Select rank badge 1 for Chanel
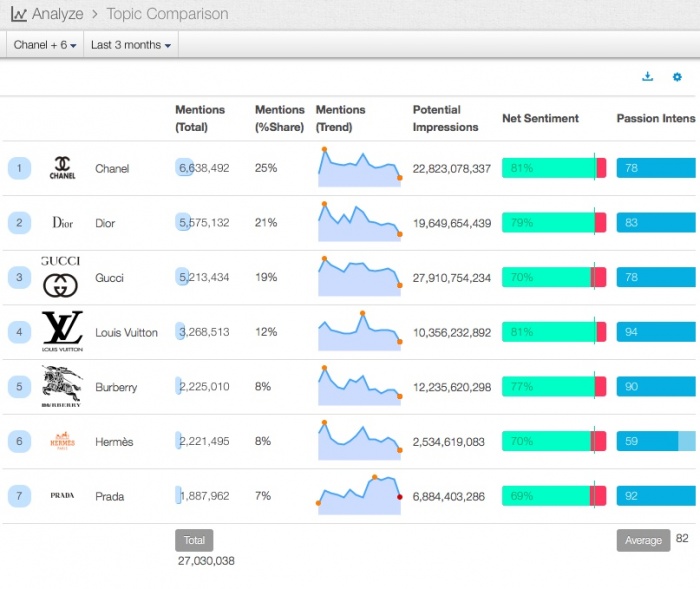700x589 pixels. pos(19,168)
